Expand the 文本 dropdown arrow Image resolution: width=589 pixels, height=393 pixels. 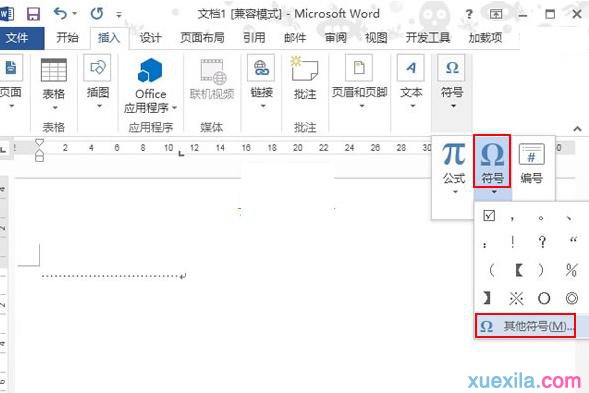[x=412, y=106]
